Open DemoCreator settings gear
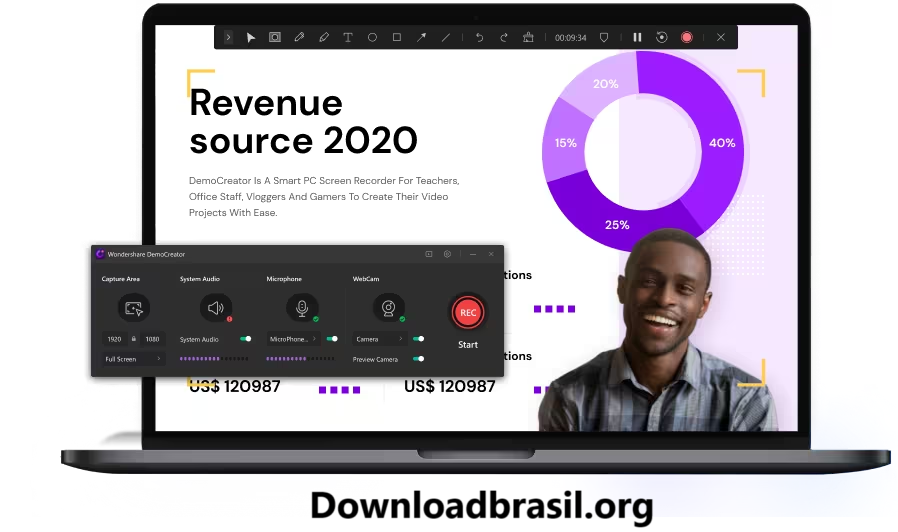Screen dimensions: 898x532 (447, 254)
